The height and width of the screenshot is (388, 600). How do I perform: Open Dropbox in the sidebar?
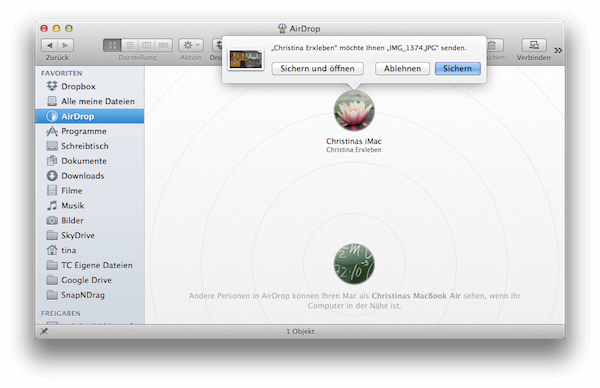(90, 86)
